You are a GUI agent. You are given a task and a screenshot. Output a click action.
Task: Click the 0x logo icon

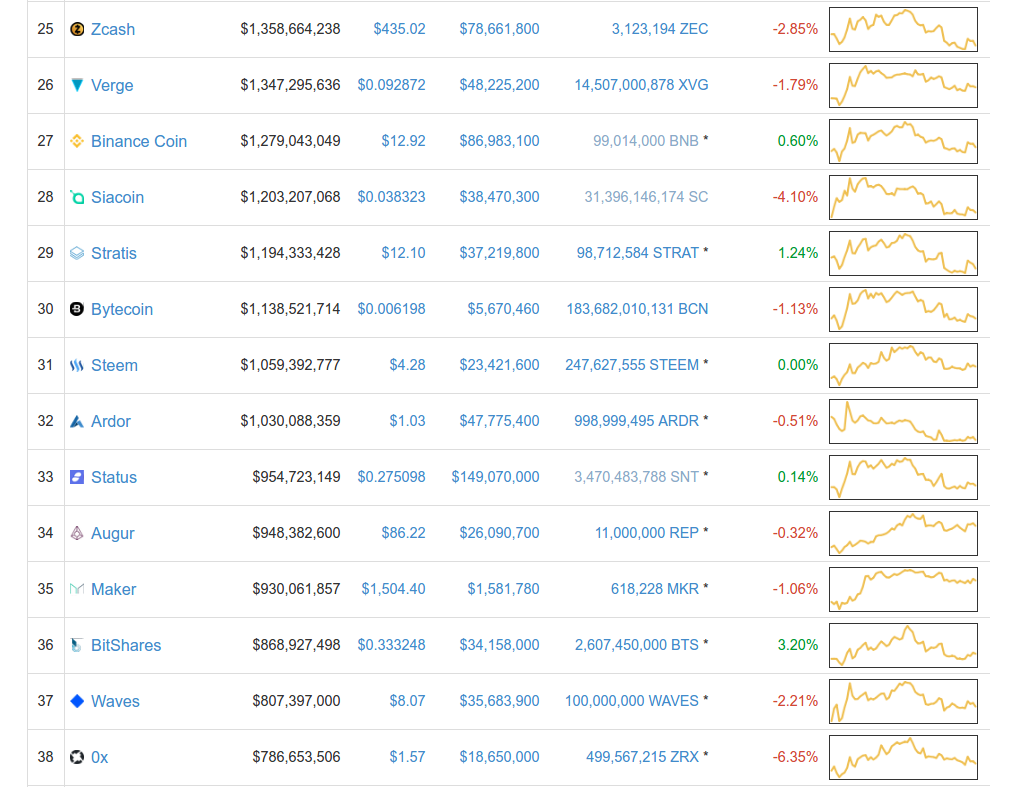click(x=77, y=757)
